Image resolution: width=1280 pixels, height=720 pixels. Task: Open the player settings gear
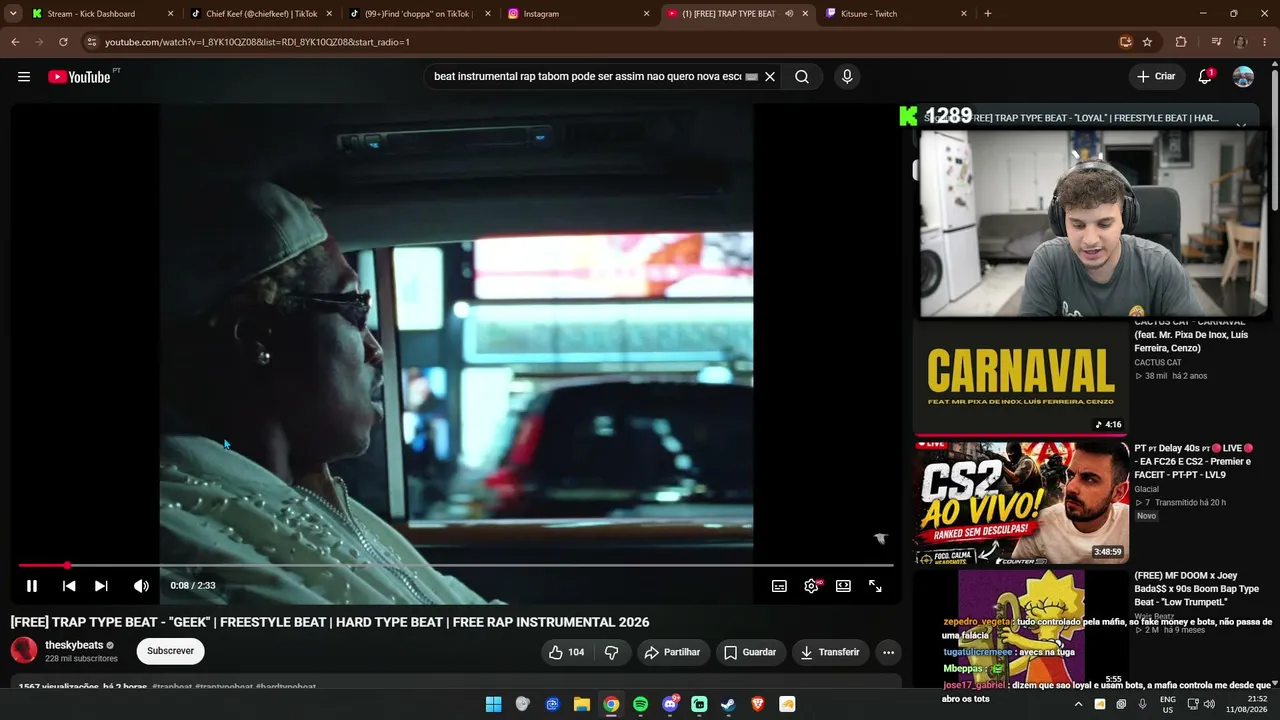click(811, 586)
